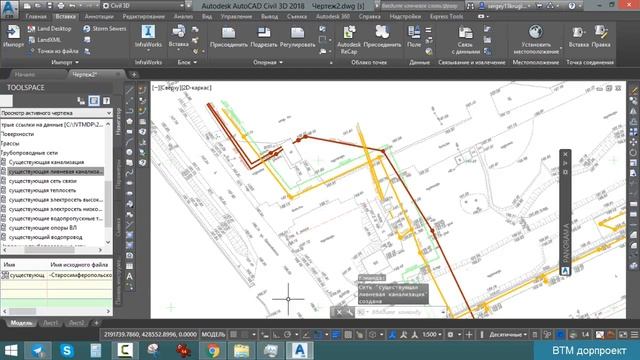The height and width of the screenshot is (360, 640).
Task: Toggle the МОДЕЛЬ space button
Action: click(213, 335)
